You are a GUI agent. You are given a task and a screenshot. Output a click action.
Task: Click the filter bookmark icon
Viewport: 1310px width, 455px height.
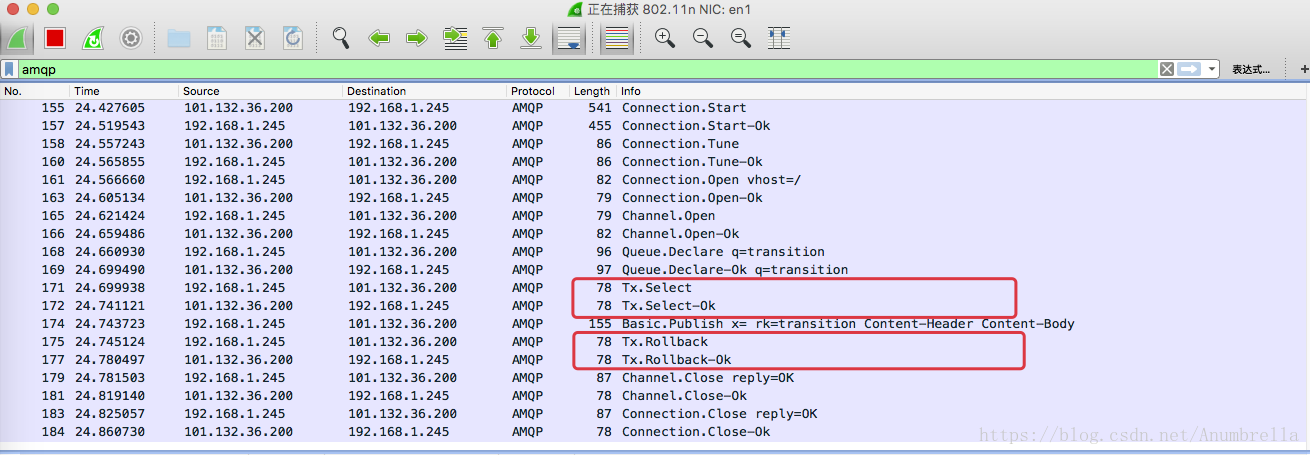tap(9, 69)
